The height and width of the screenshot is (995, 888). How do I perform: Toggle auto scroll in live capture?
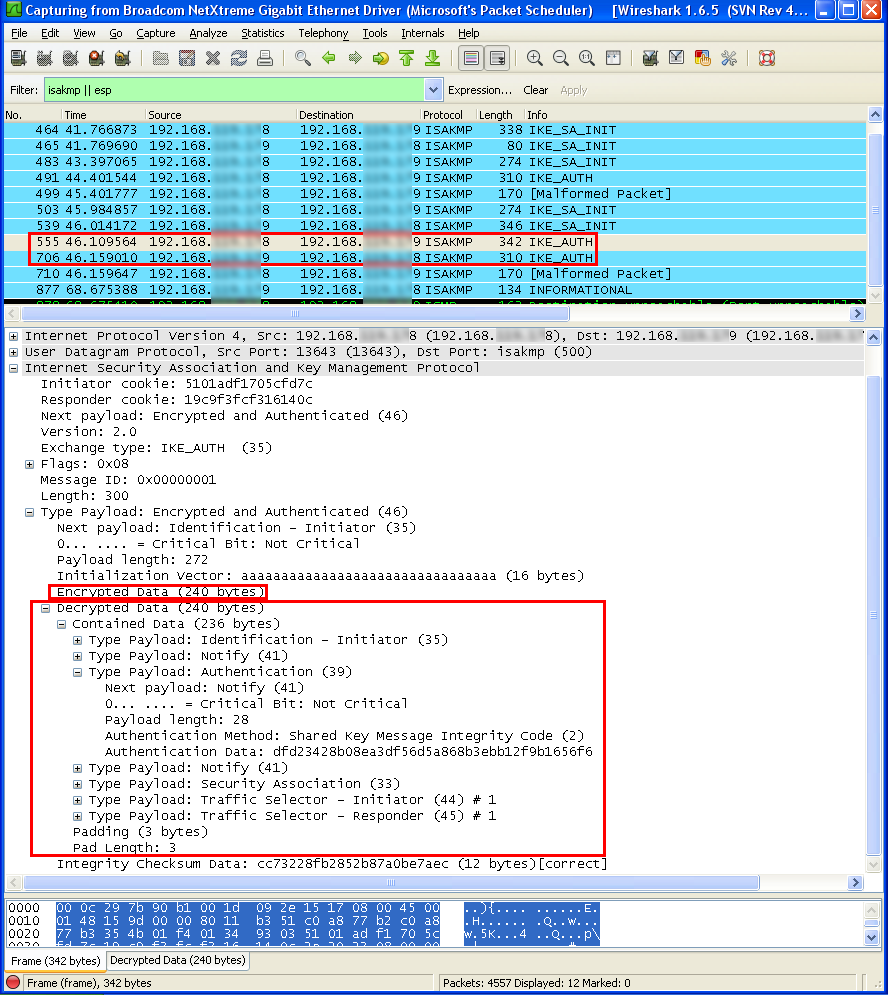[x=497, y=58]
